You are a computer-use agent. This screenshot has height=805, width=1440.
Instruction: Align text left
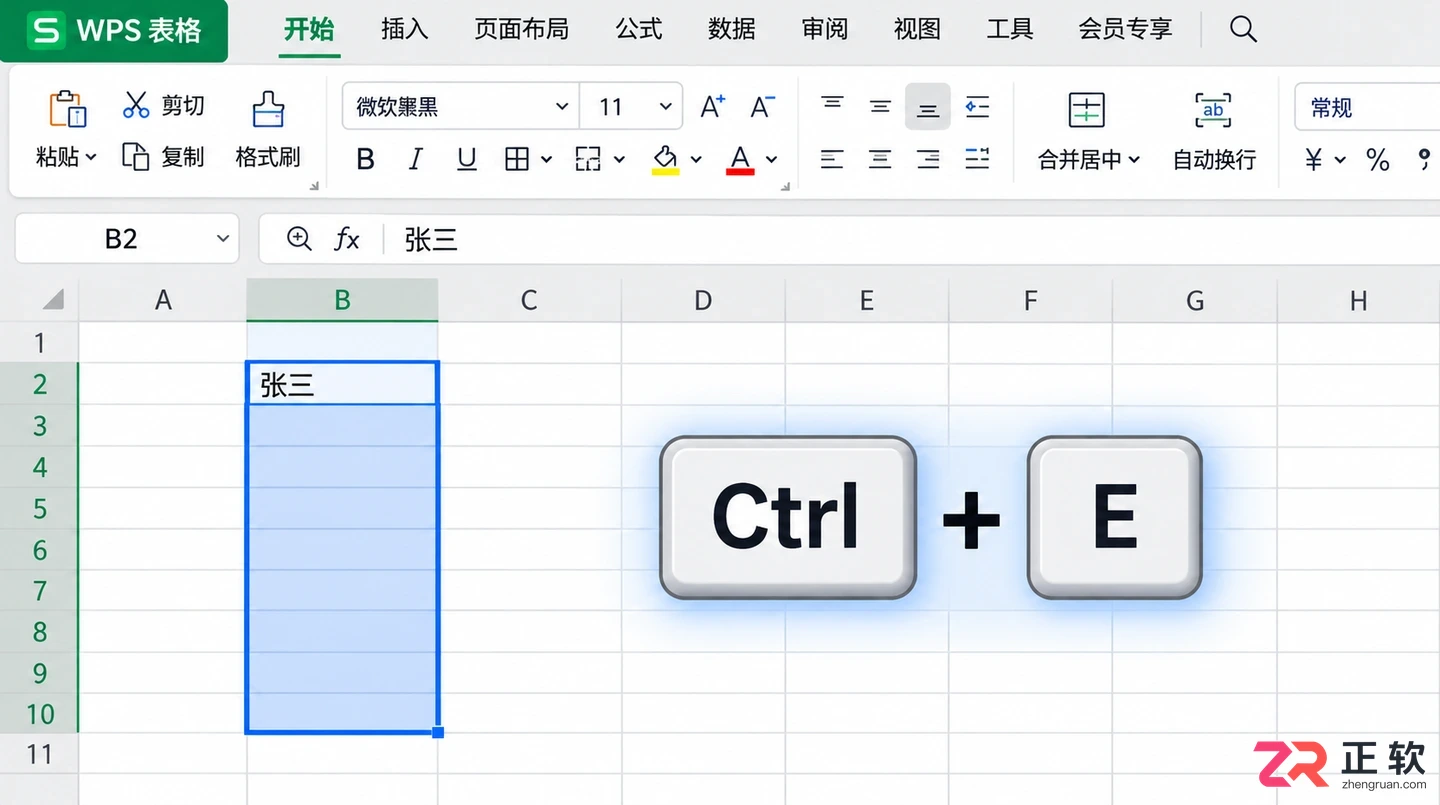click(832, 159)
